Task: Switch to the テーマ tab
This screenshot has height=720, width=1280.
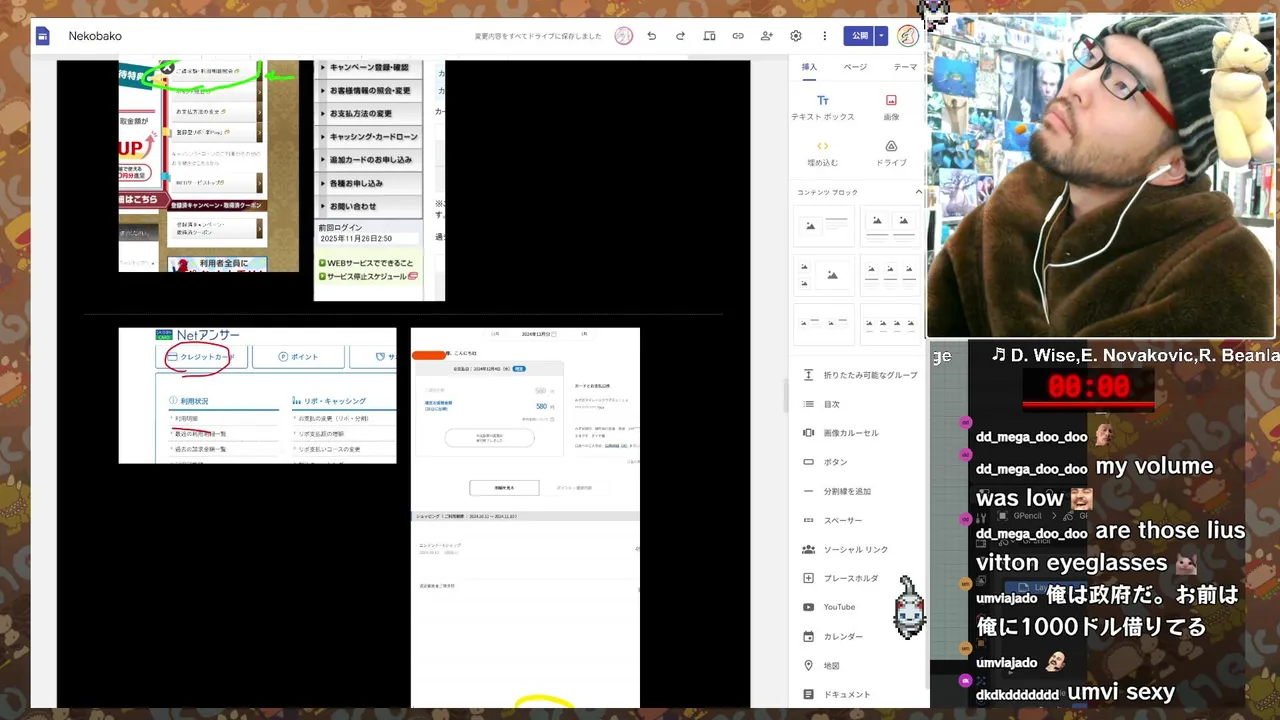Action: (x=905, y=67)
